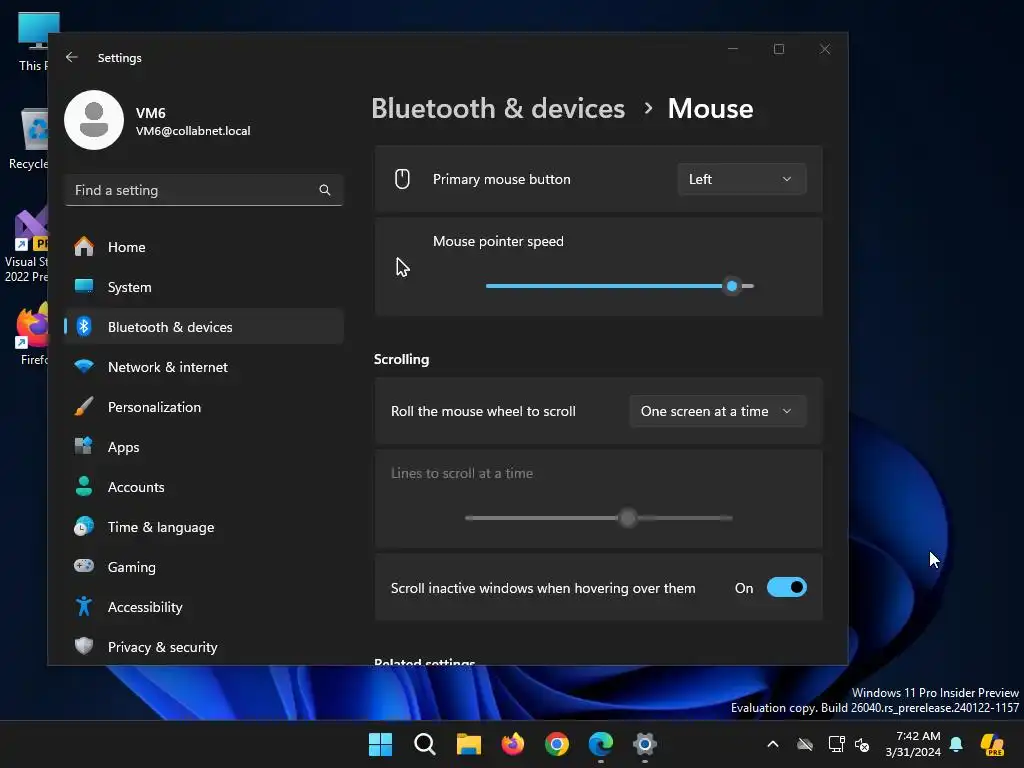Launch File Explorer from taskbar
This screenshot has width=1024, height=768.
(x=468, y=744)
